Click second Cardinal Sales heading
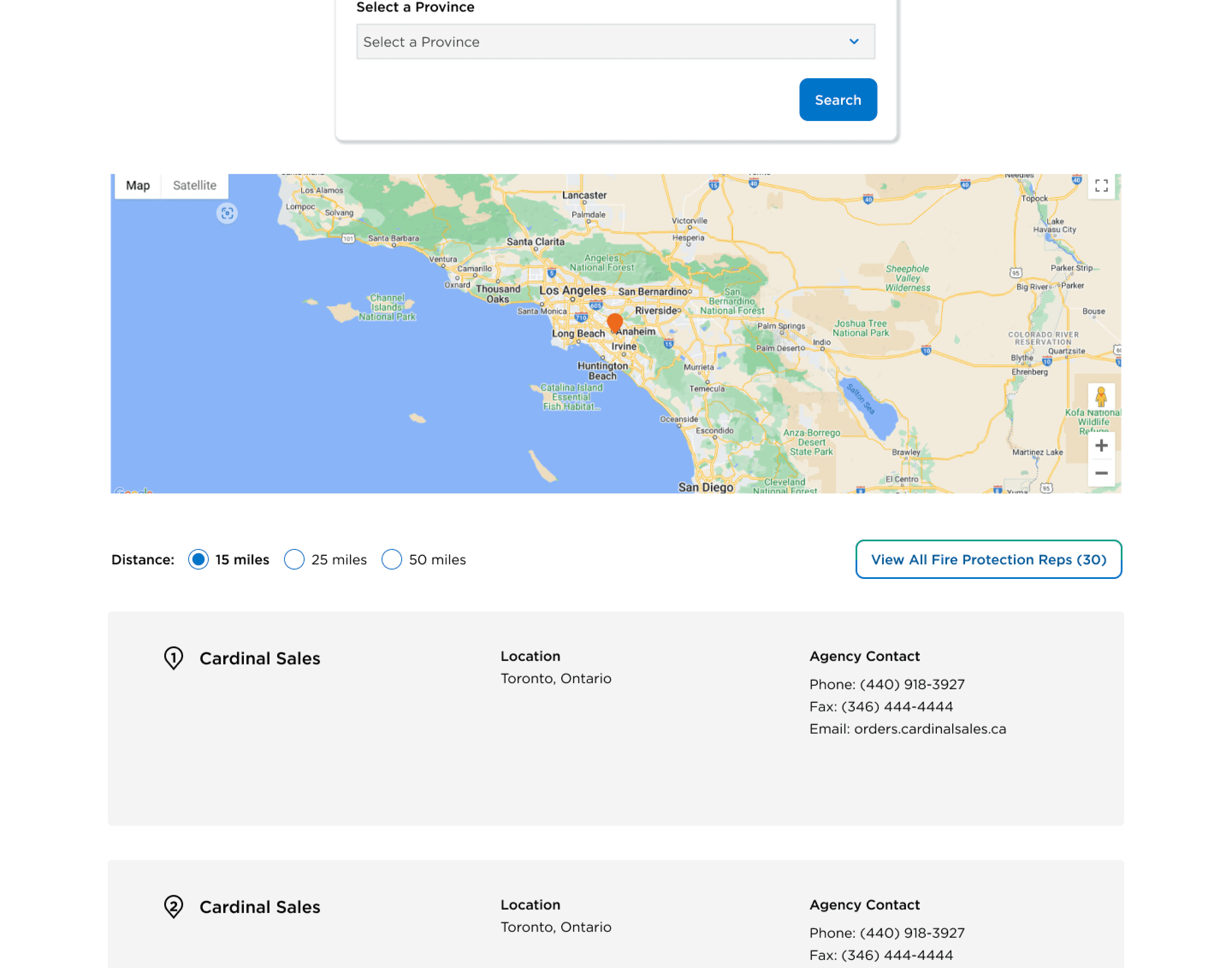This screenshot has height=968, width=1232. click(x=260, y=907)
